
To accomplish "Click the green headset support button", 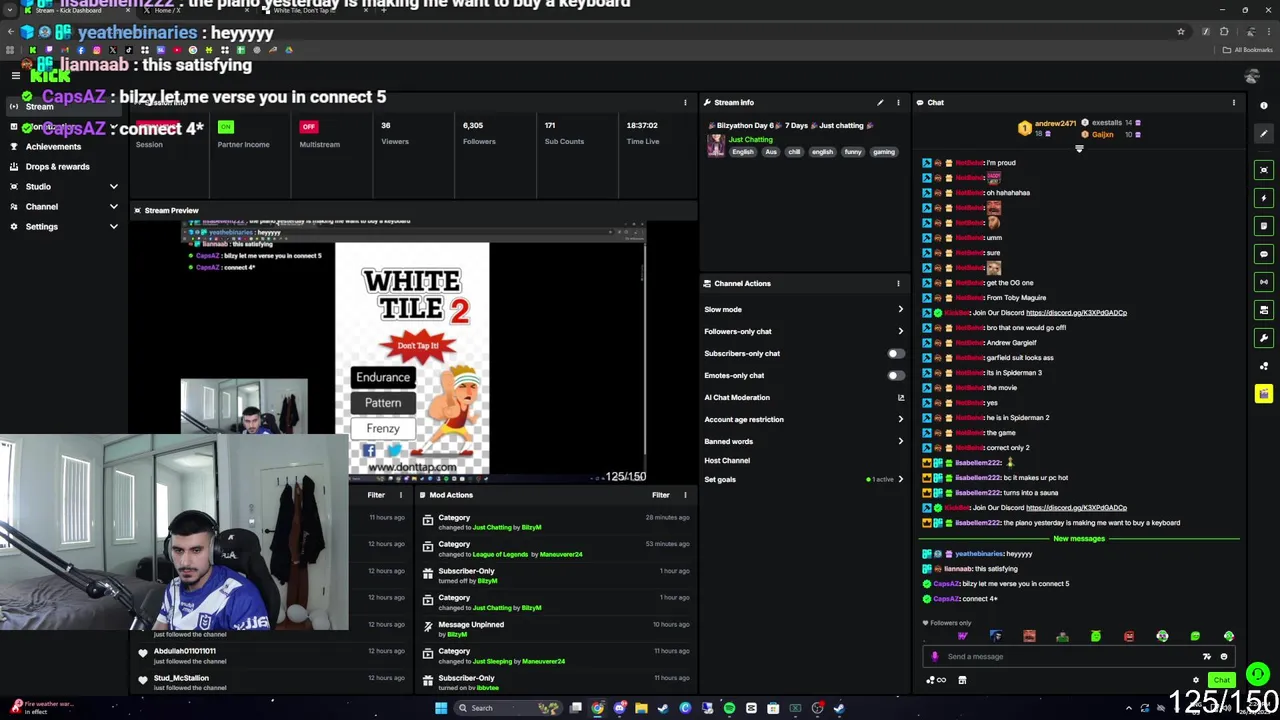I will 1258,675.
